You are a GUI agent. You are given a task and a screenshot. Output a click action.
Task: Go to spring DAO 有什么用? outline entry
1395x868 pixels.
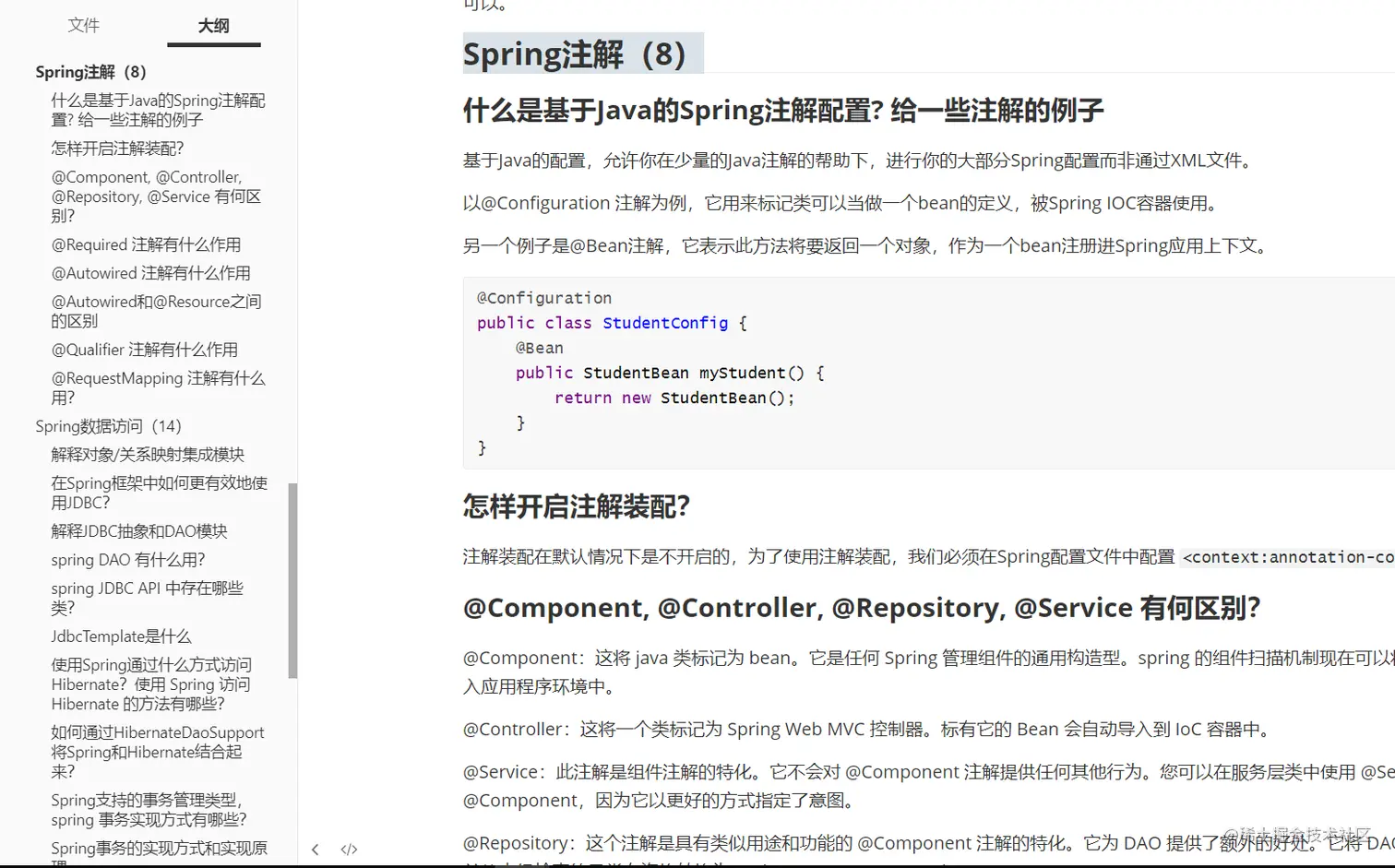128,560
